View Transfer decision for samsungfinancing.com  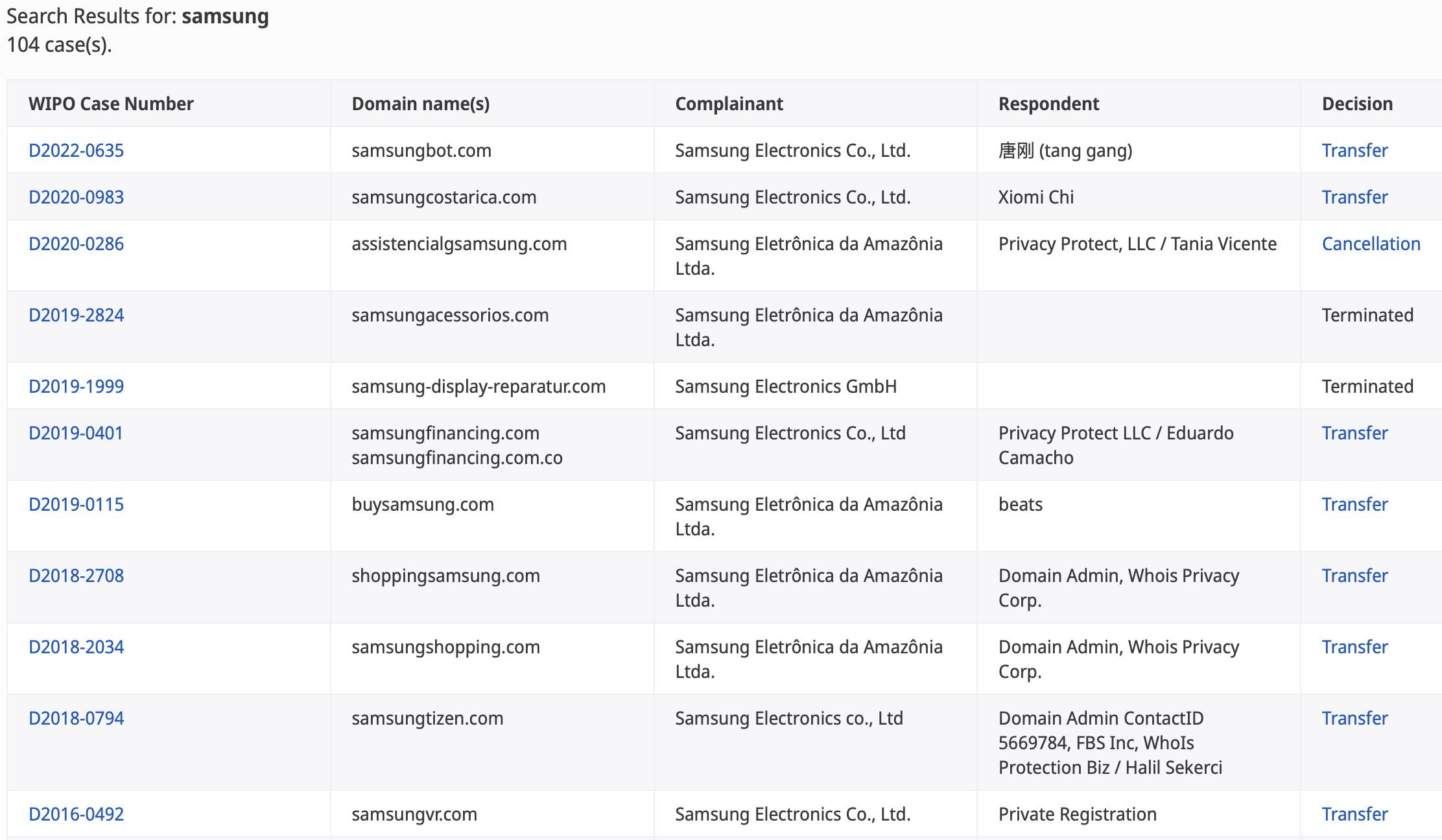1354,433
